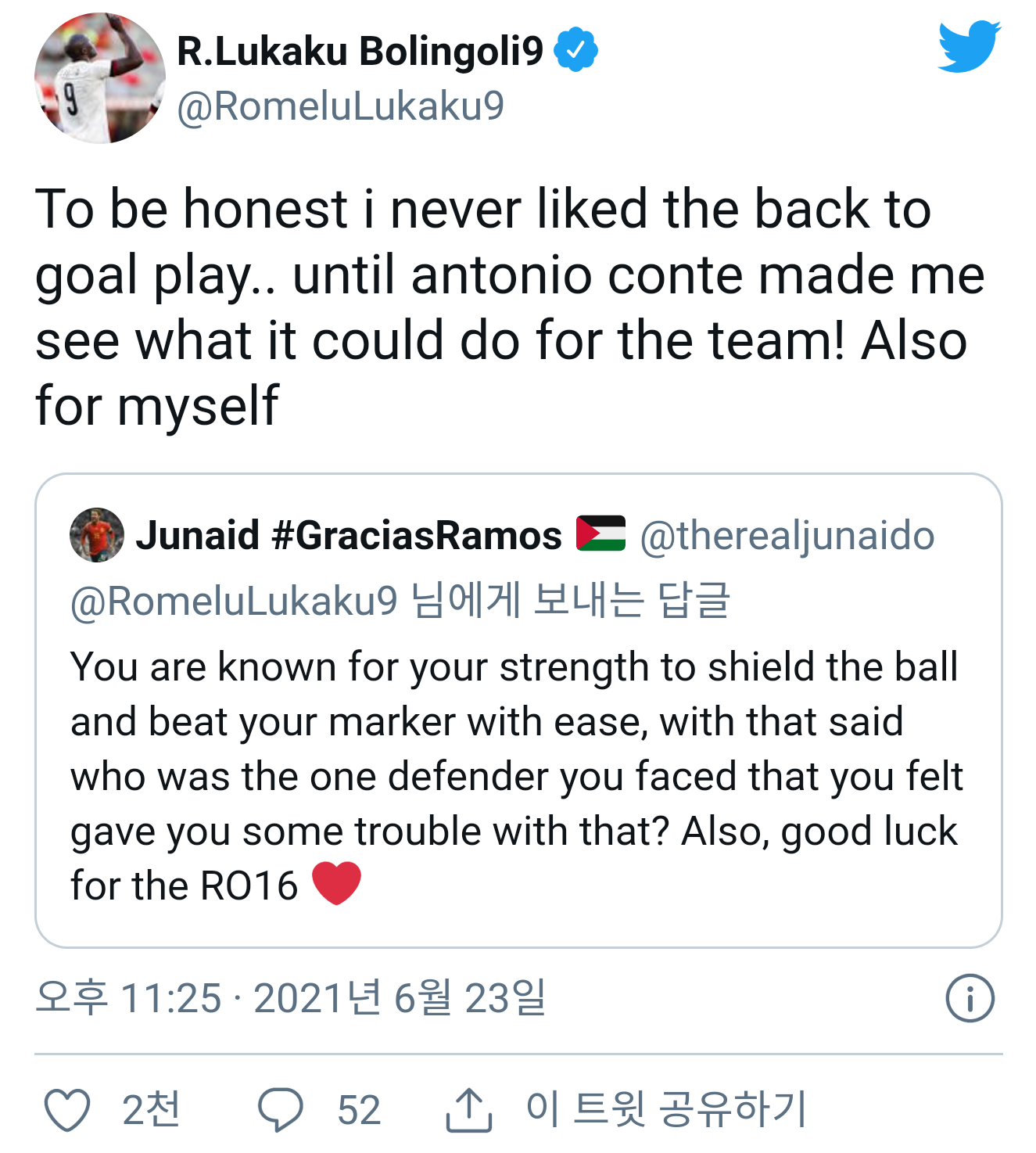Click the @RomeluLukaku9 reply mention in quote
This screenshot has width=1036, height=1153.
[x=234, y=601]
